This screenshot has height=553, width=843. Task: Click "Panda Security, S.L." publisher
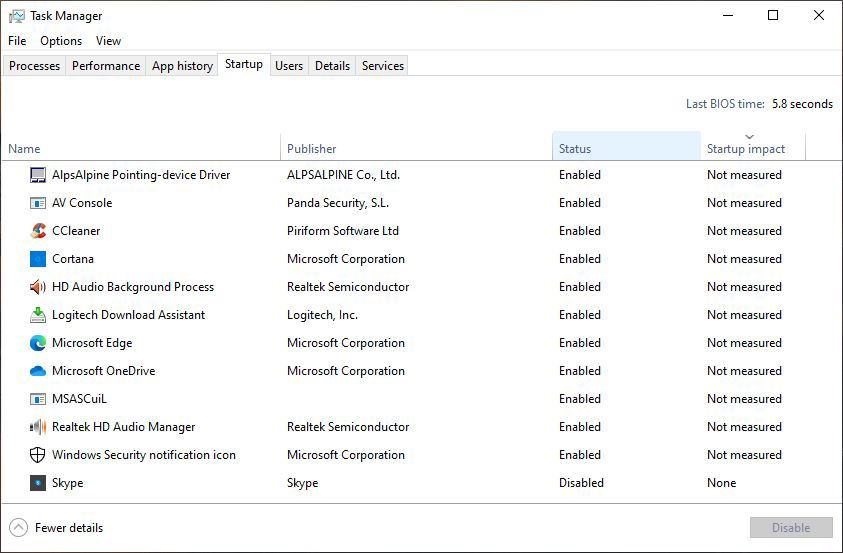click(338, 203)
